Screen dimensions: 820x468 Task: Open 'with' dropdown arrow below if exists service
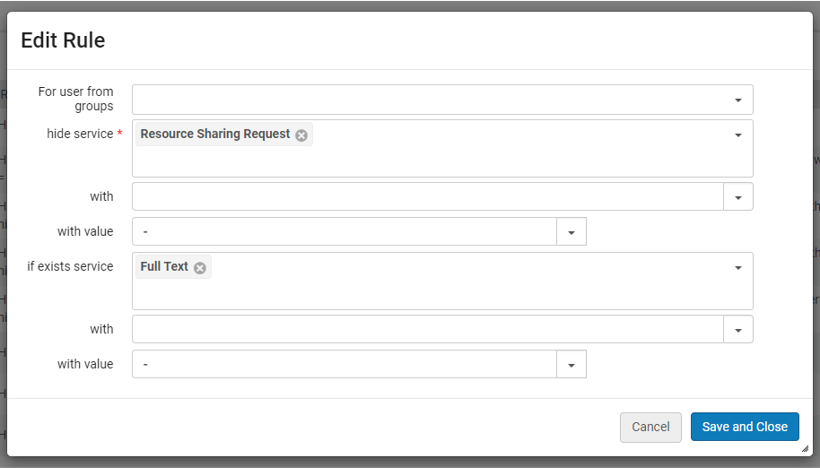[x=738, y=330]
